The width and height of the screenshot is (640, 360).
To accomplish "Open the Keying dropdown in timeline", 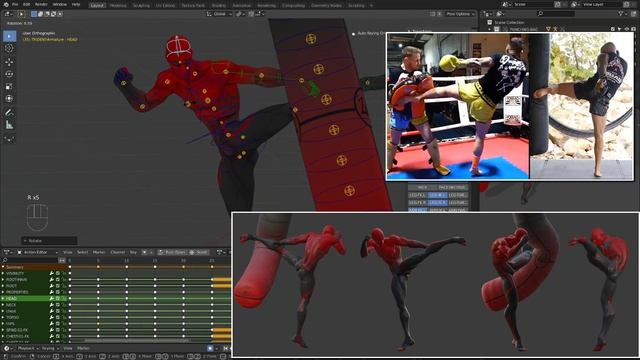I will [x=50, y=348].
